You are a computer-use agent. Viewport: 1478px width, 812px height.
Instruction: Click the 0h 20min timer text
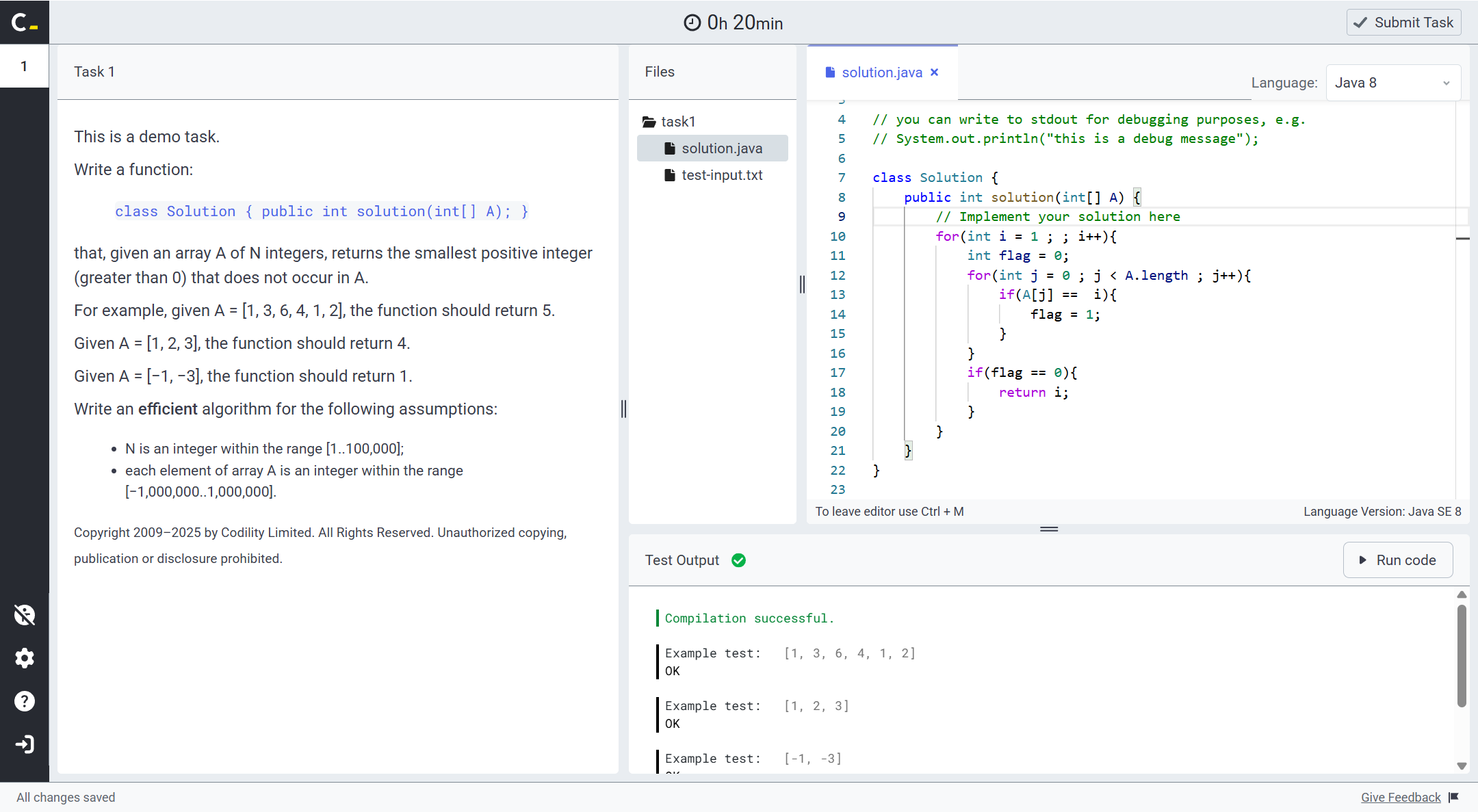(x=744, y=23)
